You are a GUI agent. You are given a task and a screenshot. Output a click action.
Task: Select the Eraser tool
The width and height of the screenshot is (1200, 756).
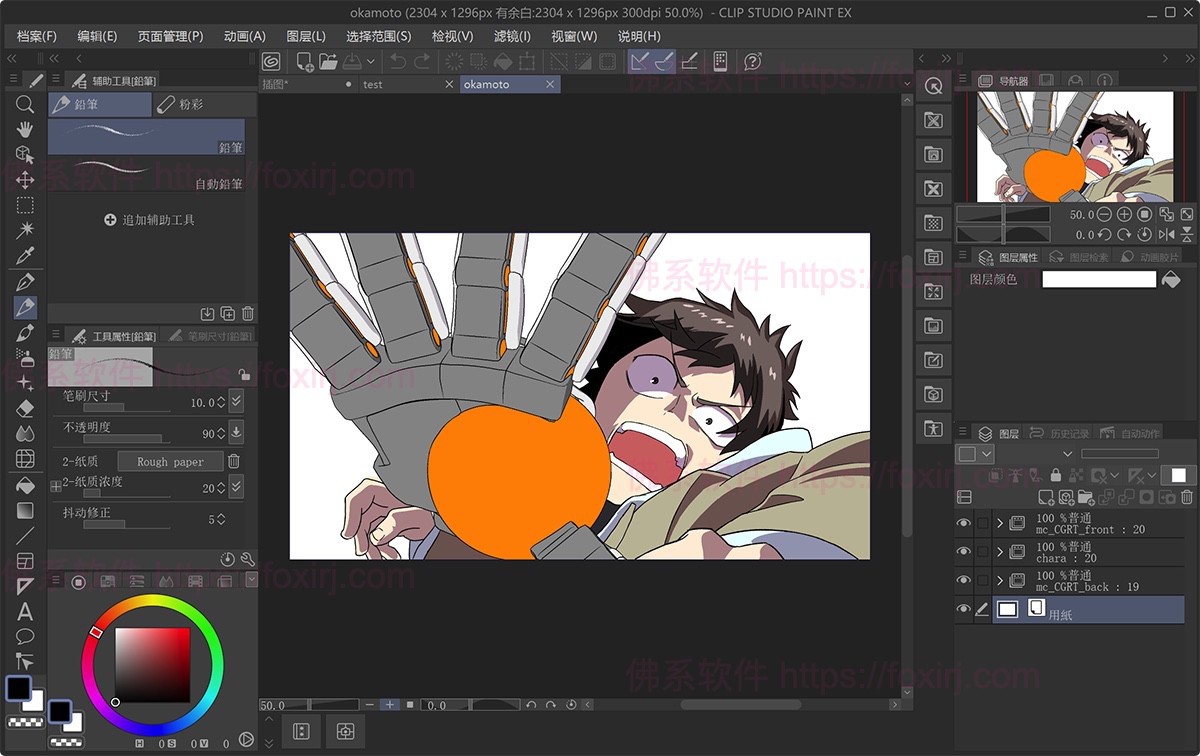(x=25, y=408)
